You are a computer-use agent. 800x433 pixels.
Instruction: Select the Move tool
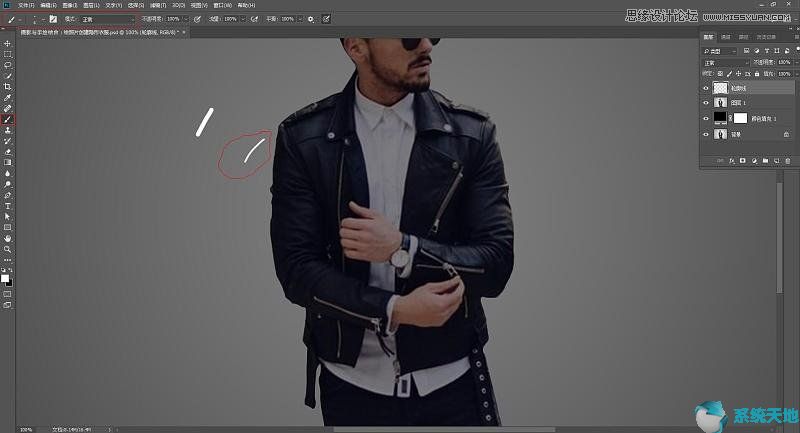[x=7, y=43]
